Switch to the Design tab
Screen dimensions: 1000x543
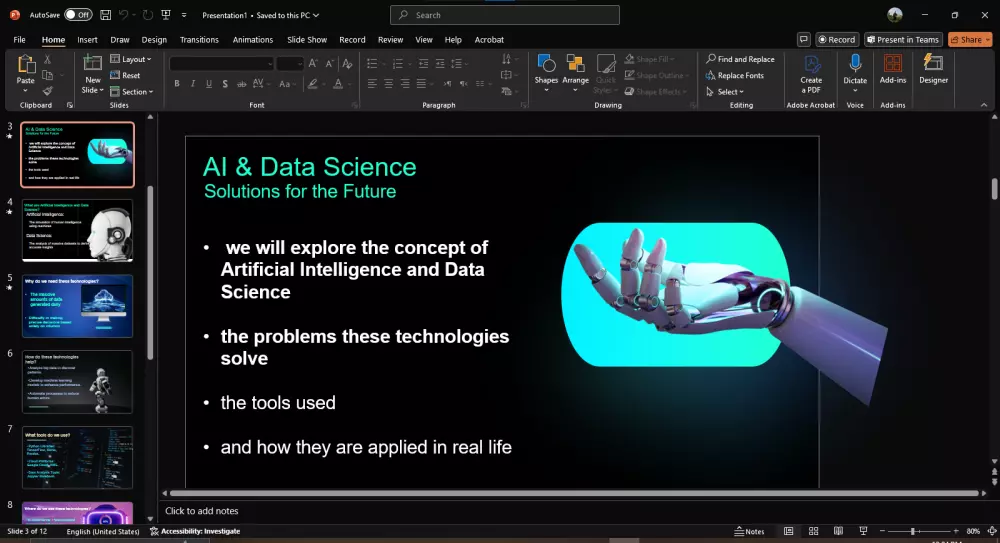click(x=154, y=40)
